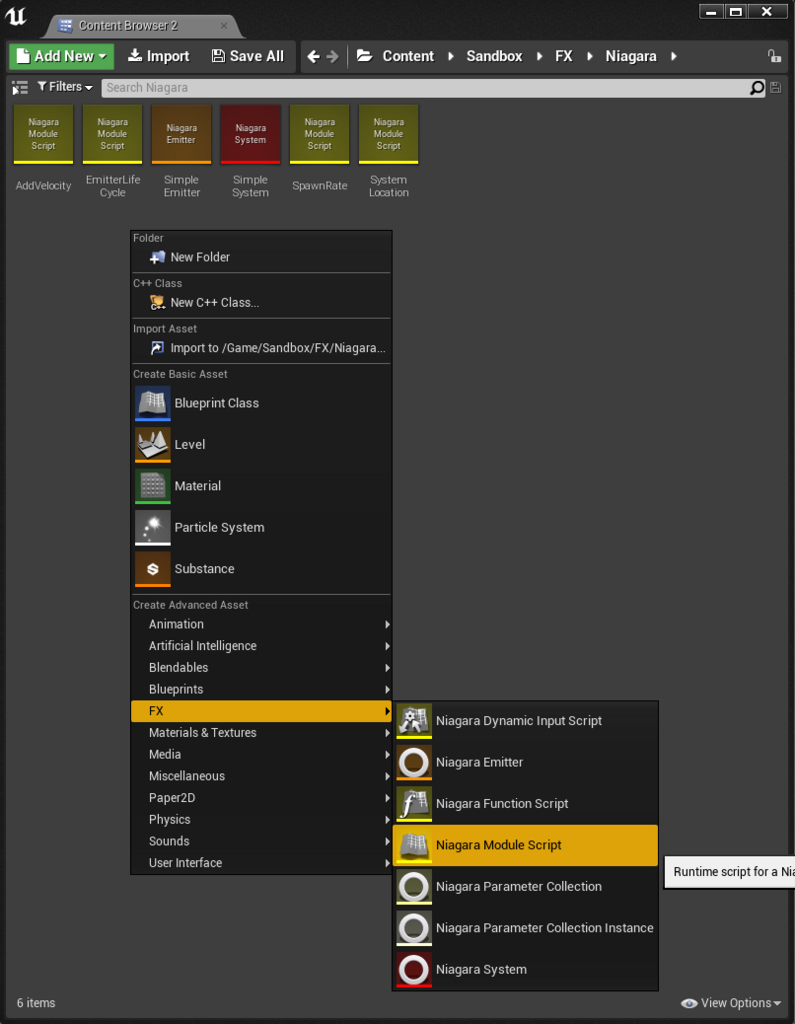Click the search magnifier icon
The image size is (795, 1024).
tap(756, 88)
